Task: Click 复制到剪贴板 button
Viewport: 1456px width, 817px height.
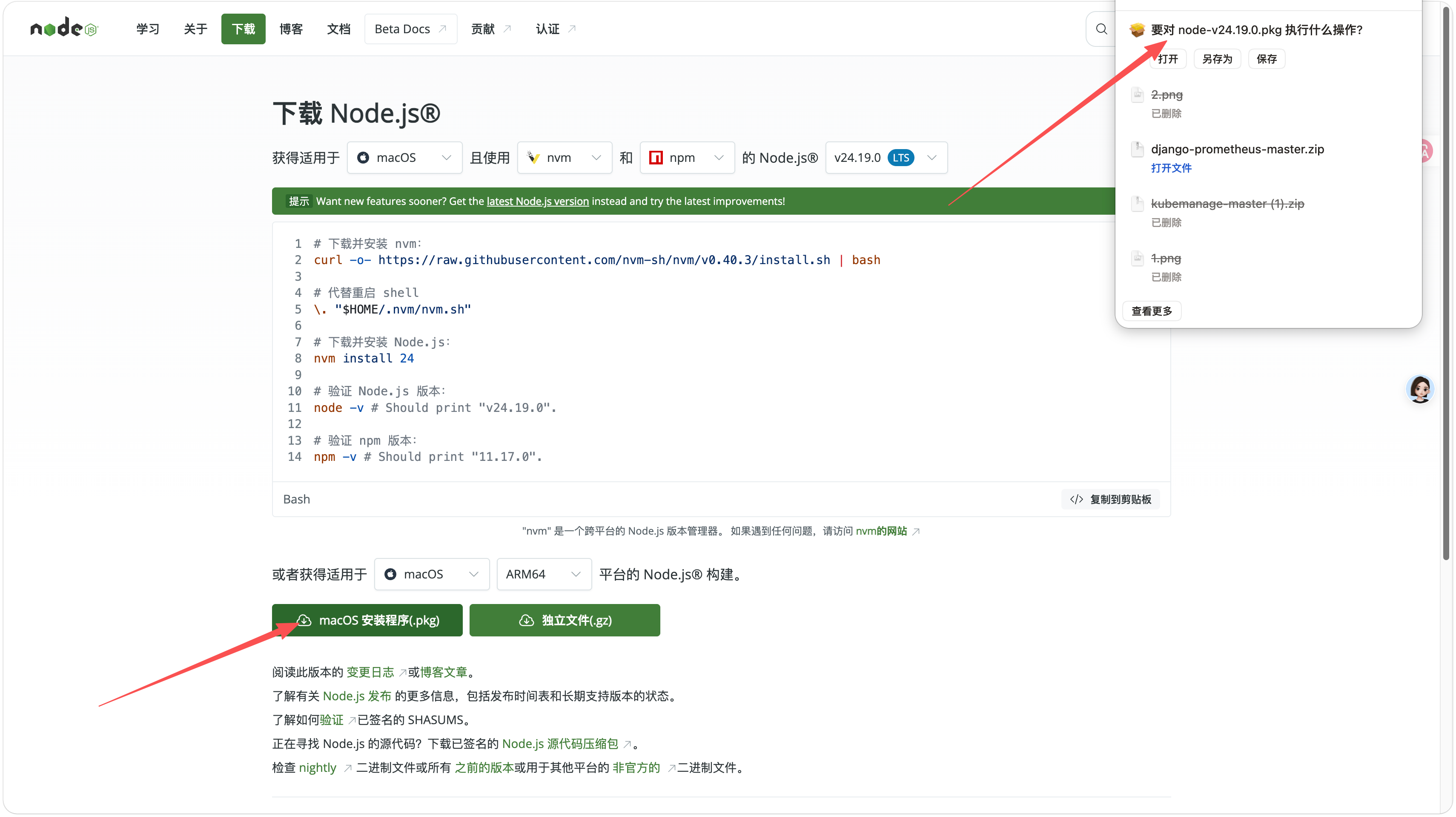Action: (1110, 499)
